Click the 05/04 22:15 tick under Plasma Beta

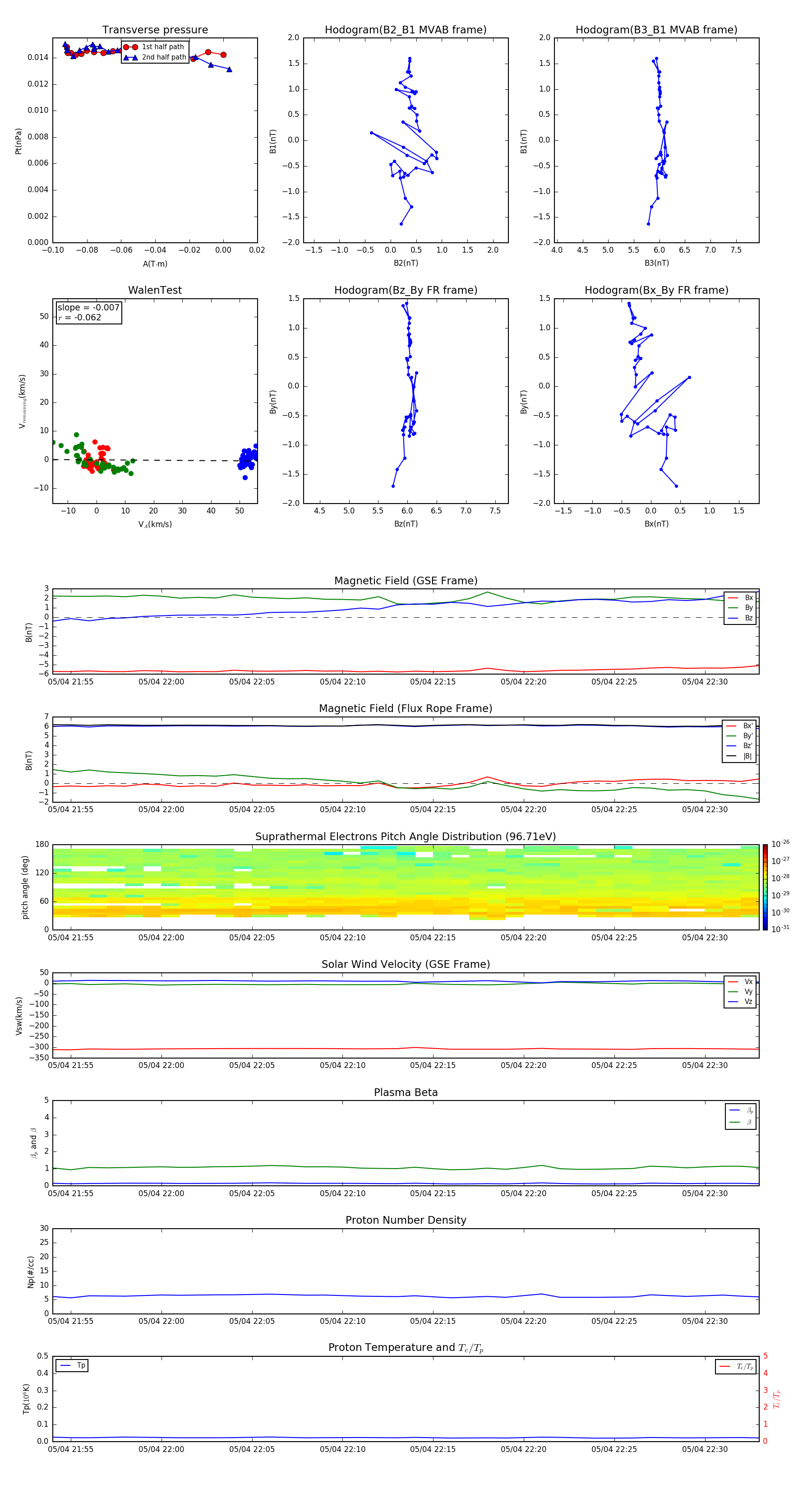pyautogui.click(x=433, y=1193)
